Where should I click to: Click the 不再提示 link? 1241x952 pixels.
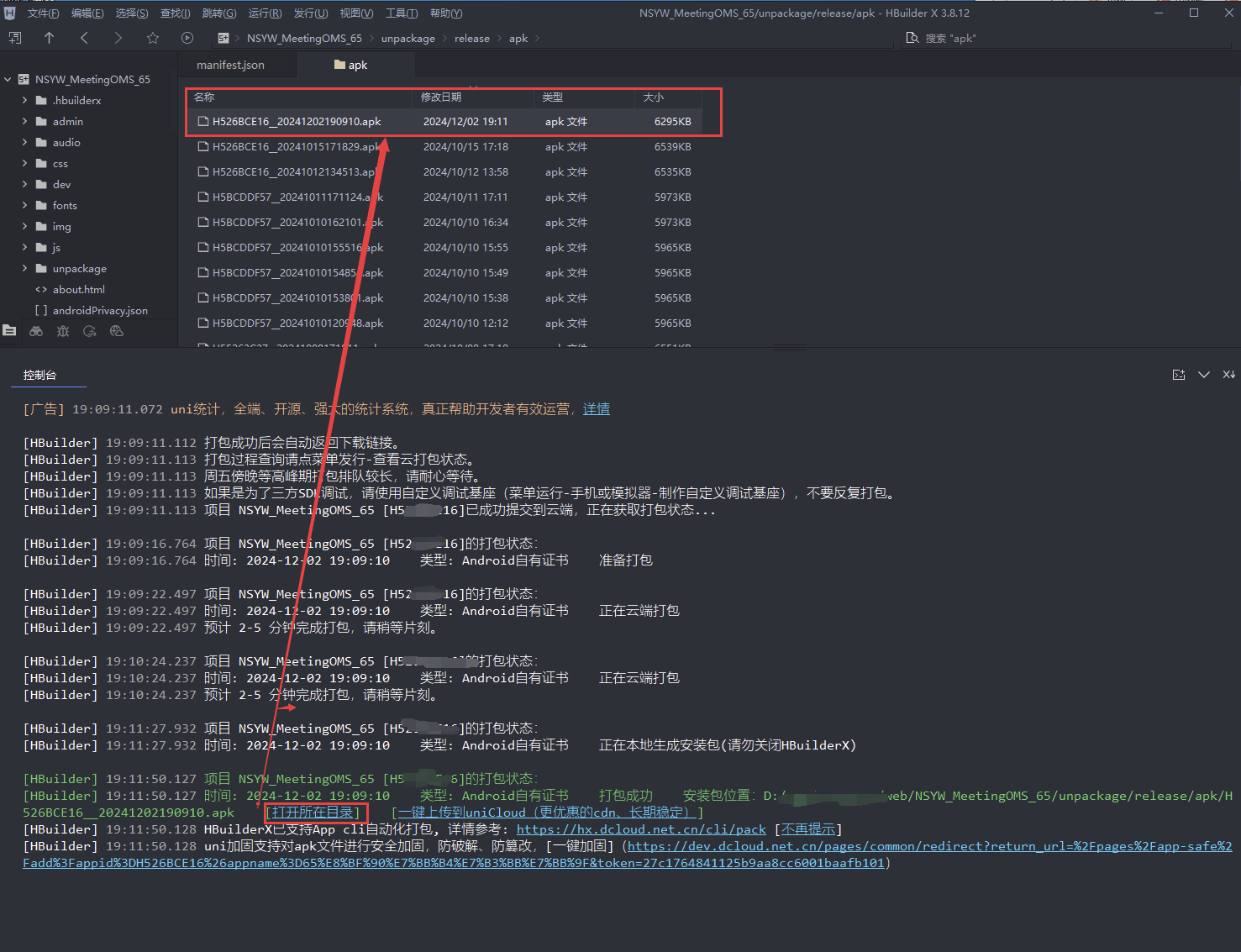808,829
